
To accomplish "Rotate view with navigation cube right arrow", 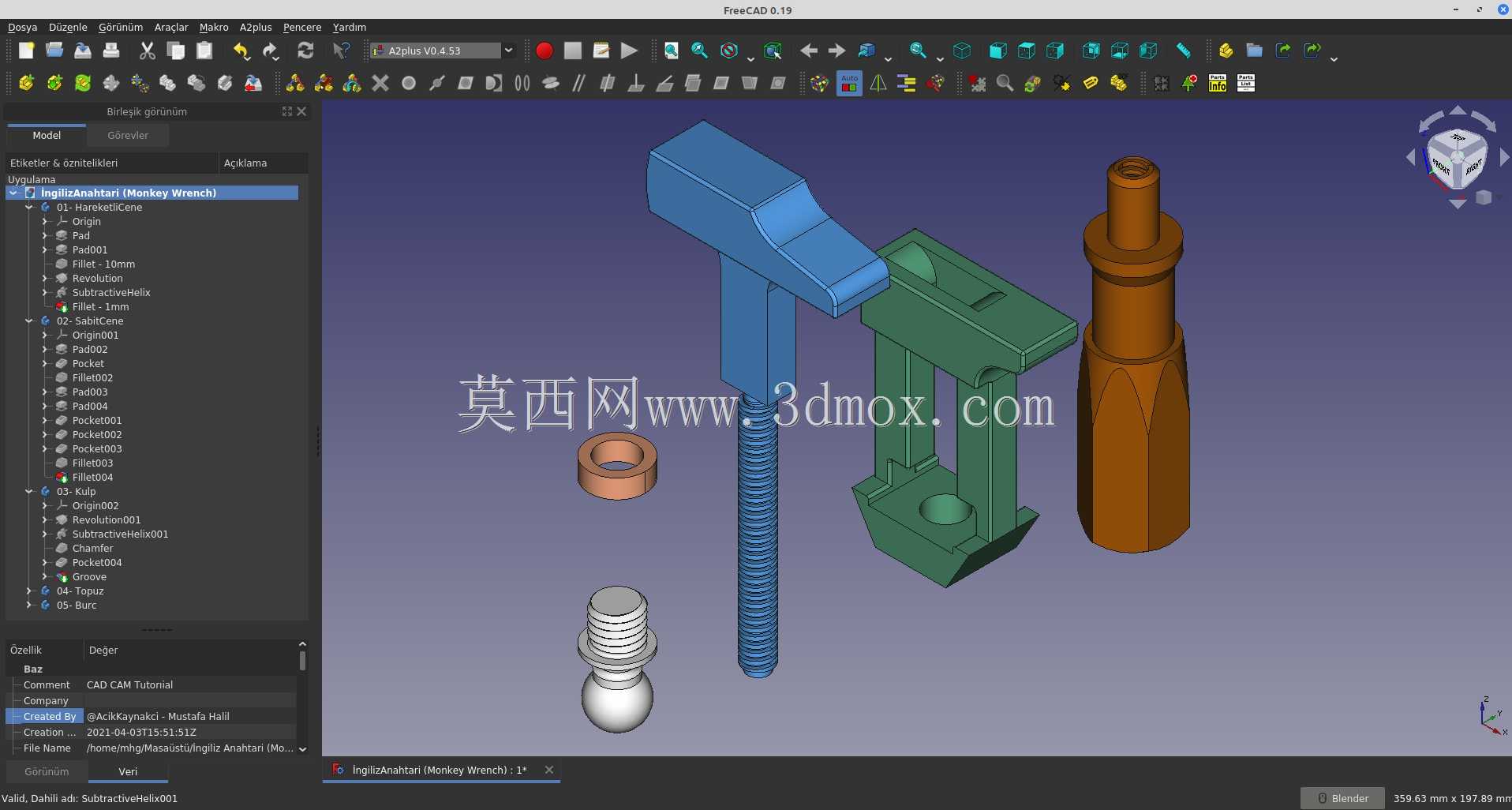I will tap(1504, 158).
